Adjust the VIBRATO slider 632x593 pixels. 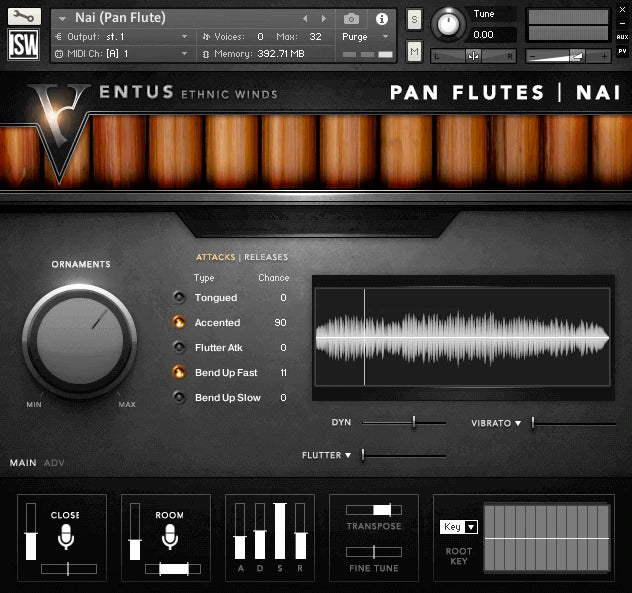pos(574,423)
